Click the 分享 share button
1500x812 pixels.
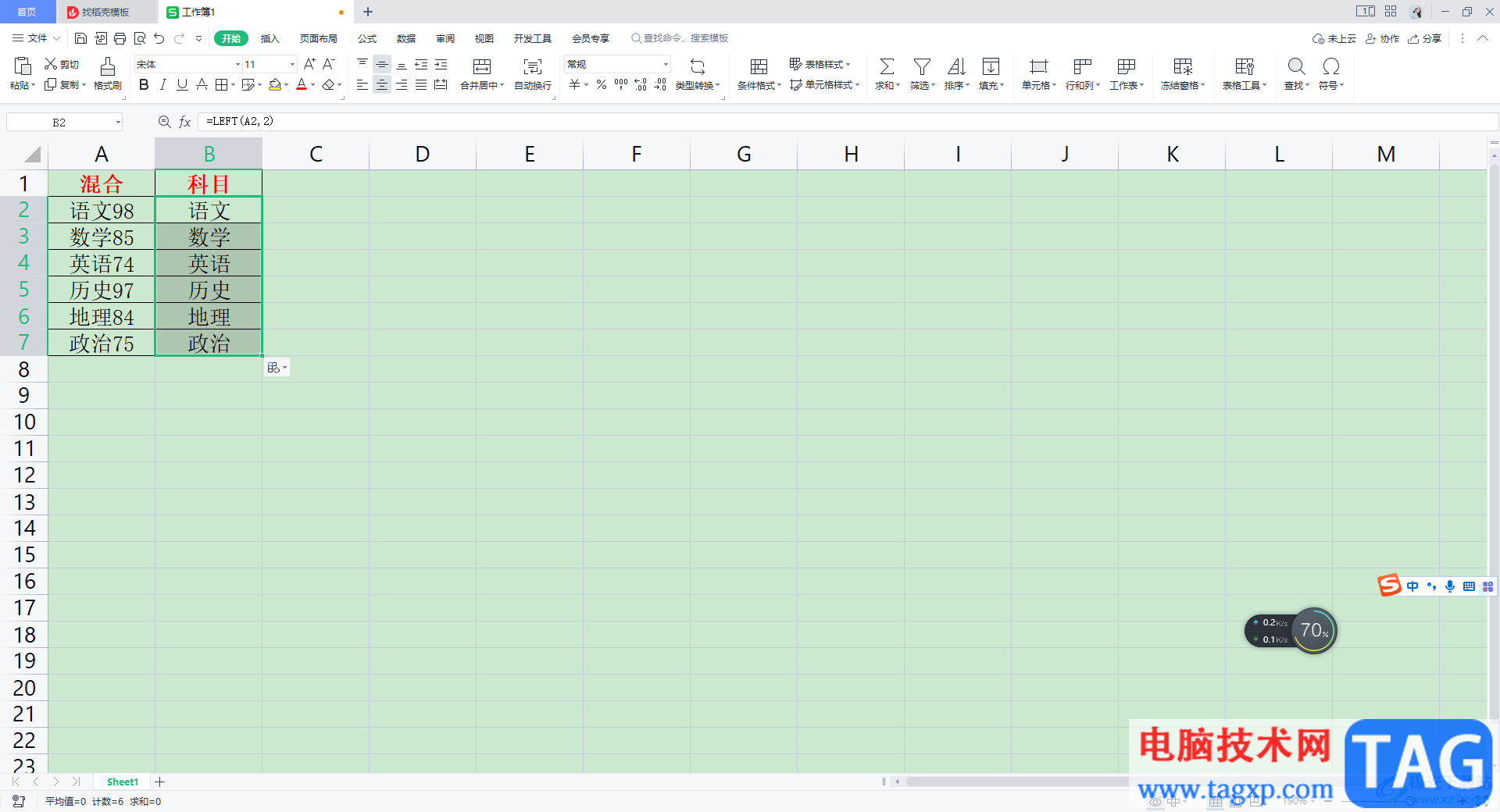click(1425, 38)
